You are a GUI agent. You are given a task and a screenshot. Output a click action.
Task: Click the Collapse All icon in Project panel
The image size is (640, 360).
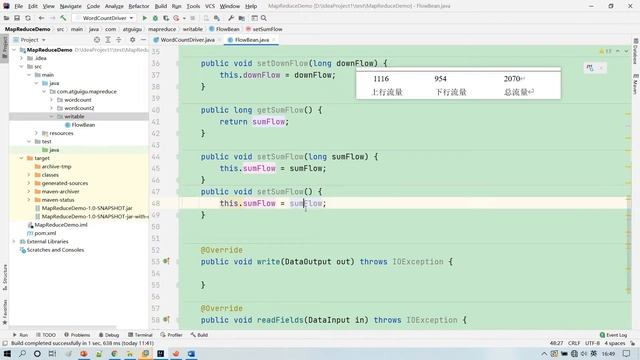click(x=119, y=40)
